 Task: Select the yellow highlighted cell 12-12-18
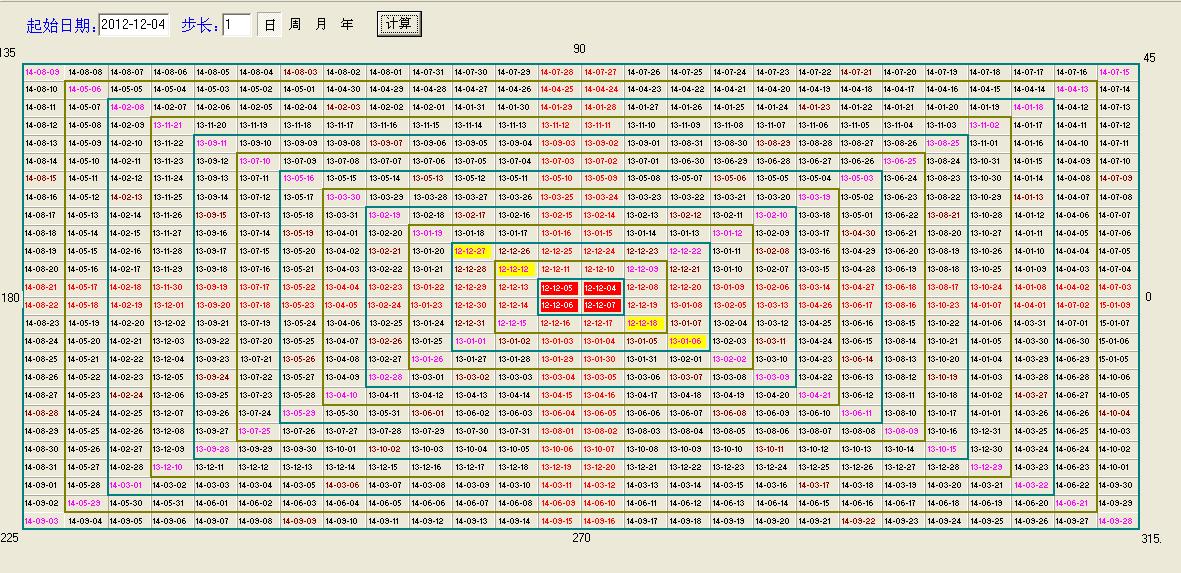643,324
